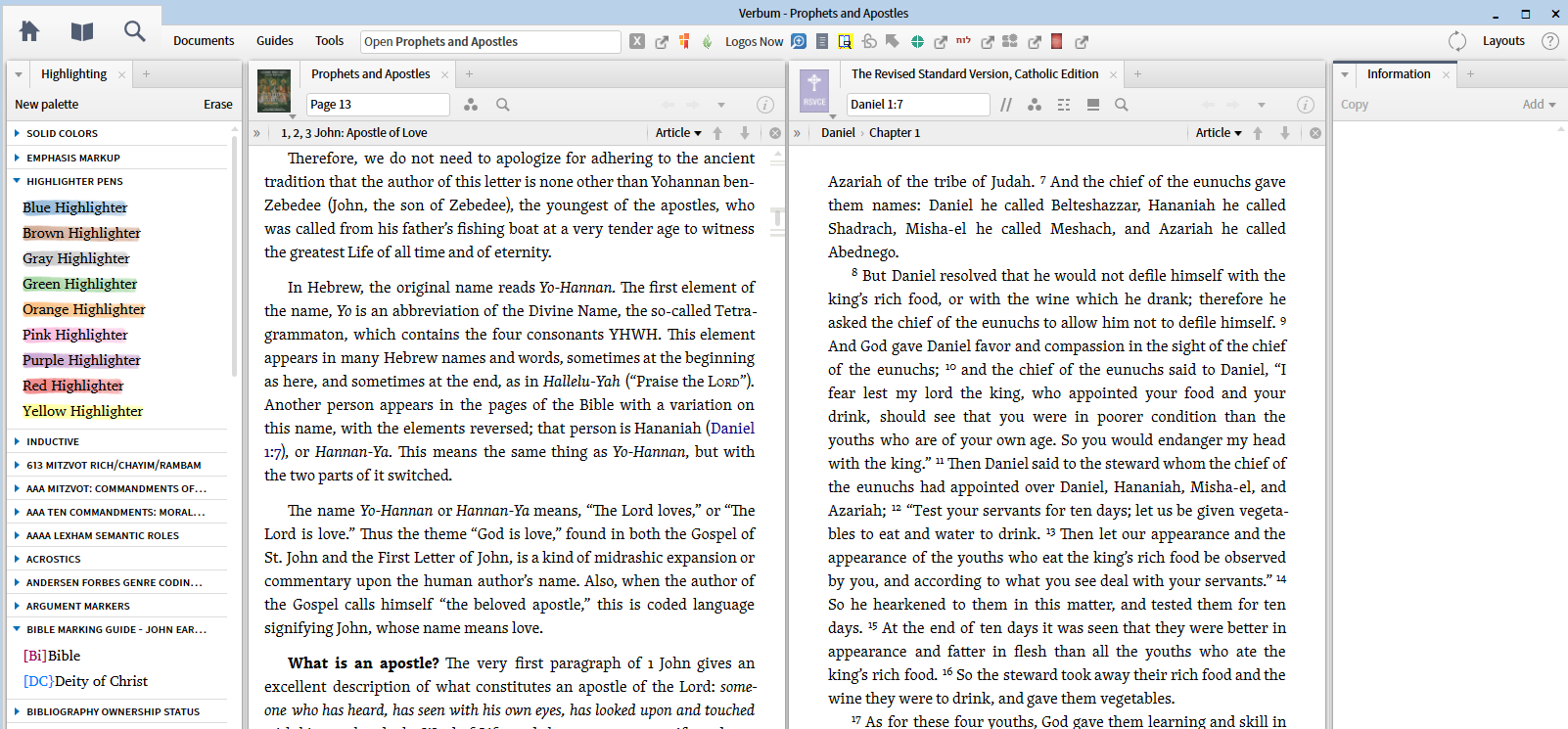Open the main Search magnifier icon
This screenshot has height=729, width=1568.
[x=135, y=31]
